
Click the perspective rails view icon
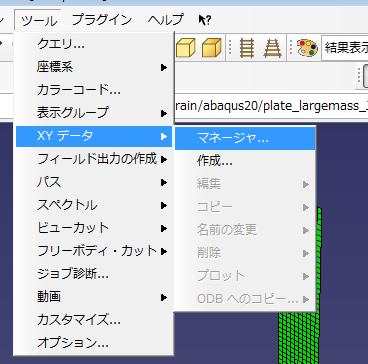(x=272, y=48)
